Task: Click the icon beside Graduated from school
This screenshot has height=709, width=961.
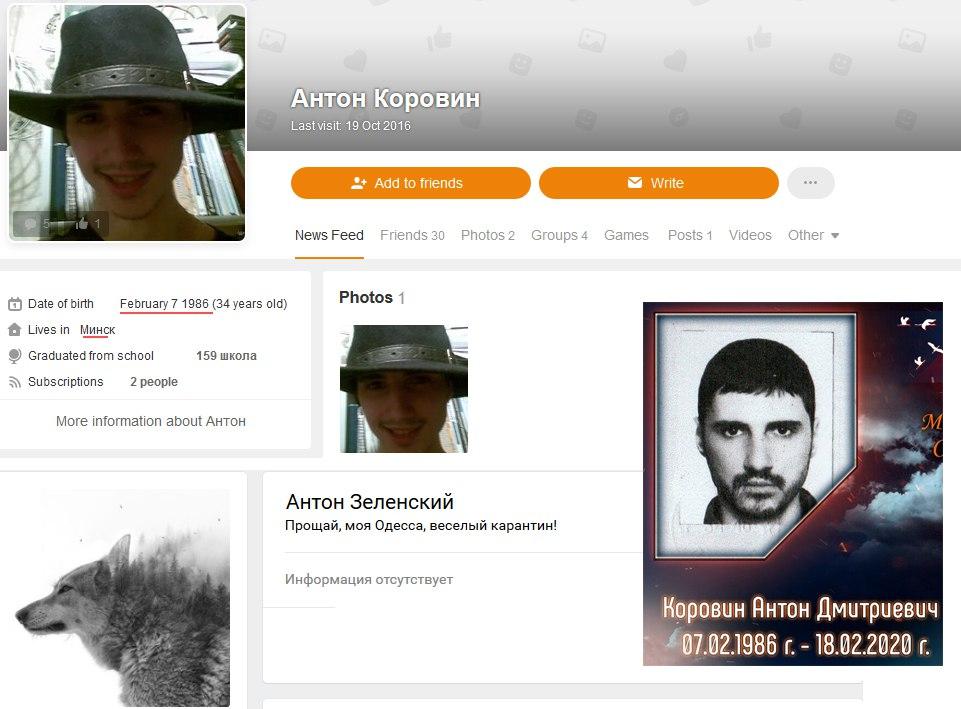Action: click(x=14, y=356)
